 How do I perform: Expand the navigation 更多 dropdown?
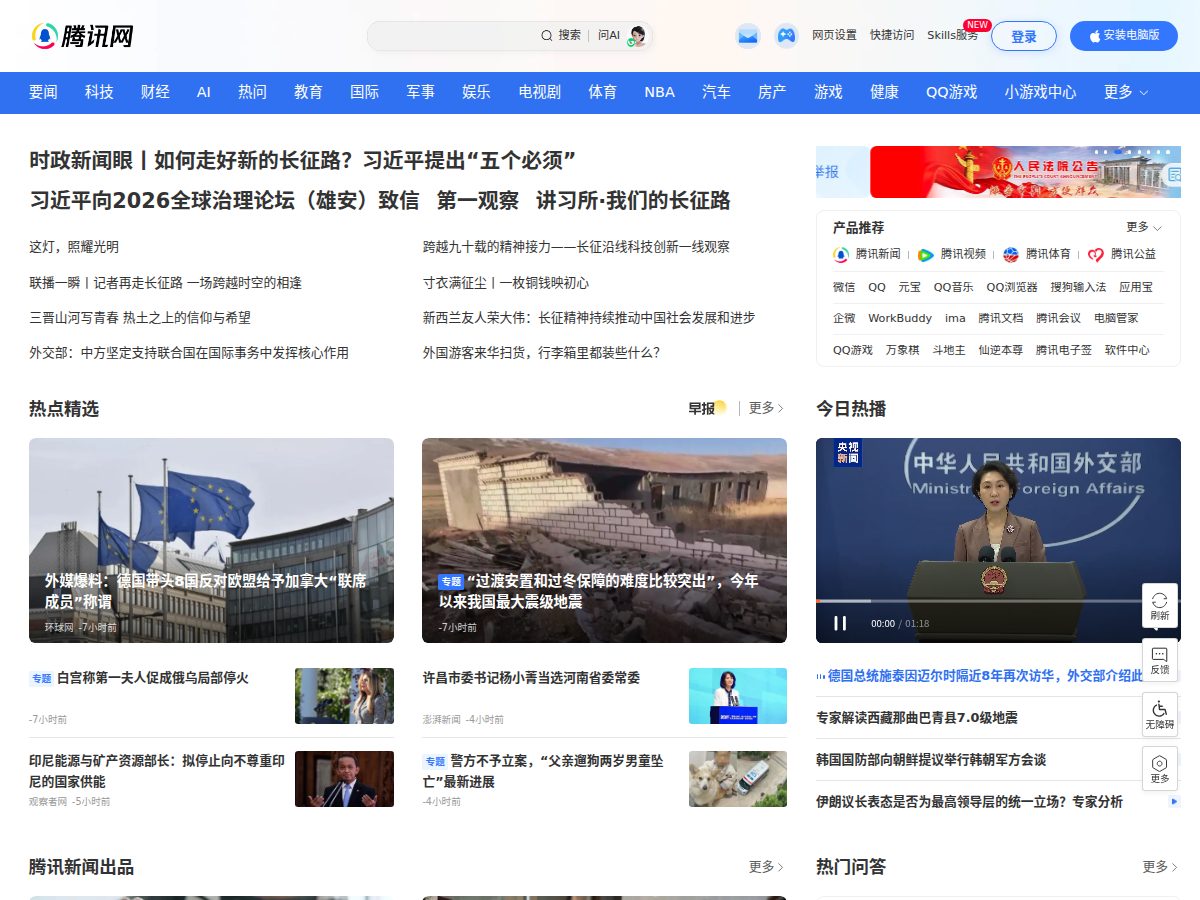pos(1126,92)
